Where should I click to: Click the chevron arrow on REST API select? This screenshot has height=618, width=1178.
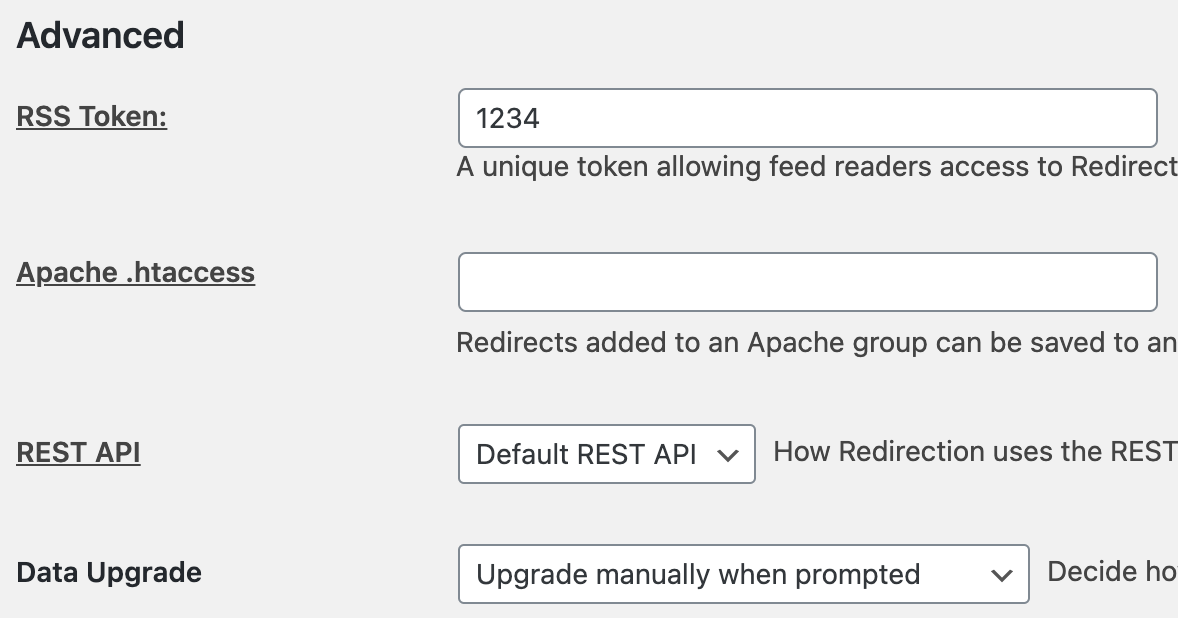click(x=729, y=455)
